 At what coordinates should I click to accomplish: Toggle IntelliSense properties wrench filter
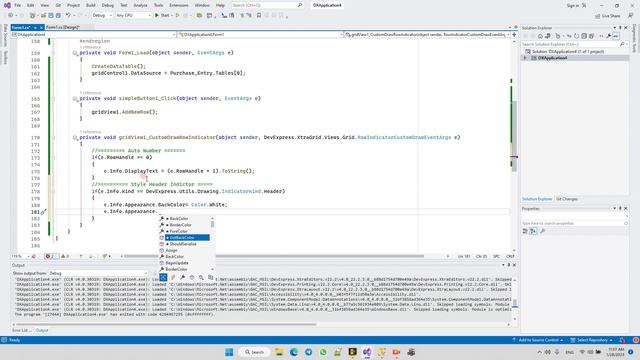[182, 278]
